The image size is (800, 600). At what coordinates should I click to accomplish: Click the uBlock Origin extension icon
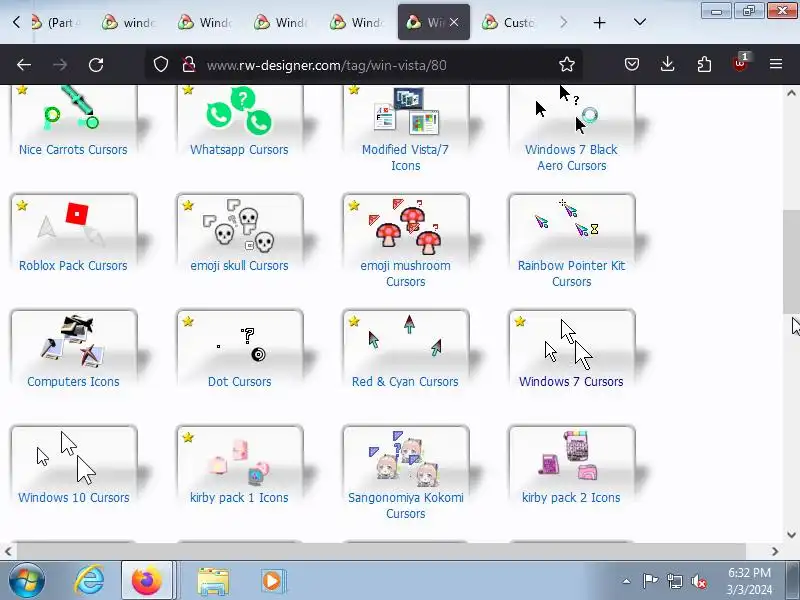[740, 63]
